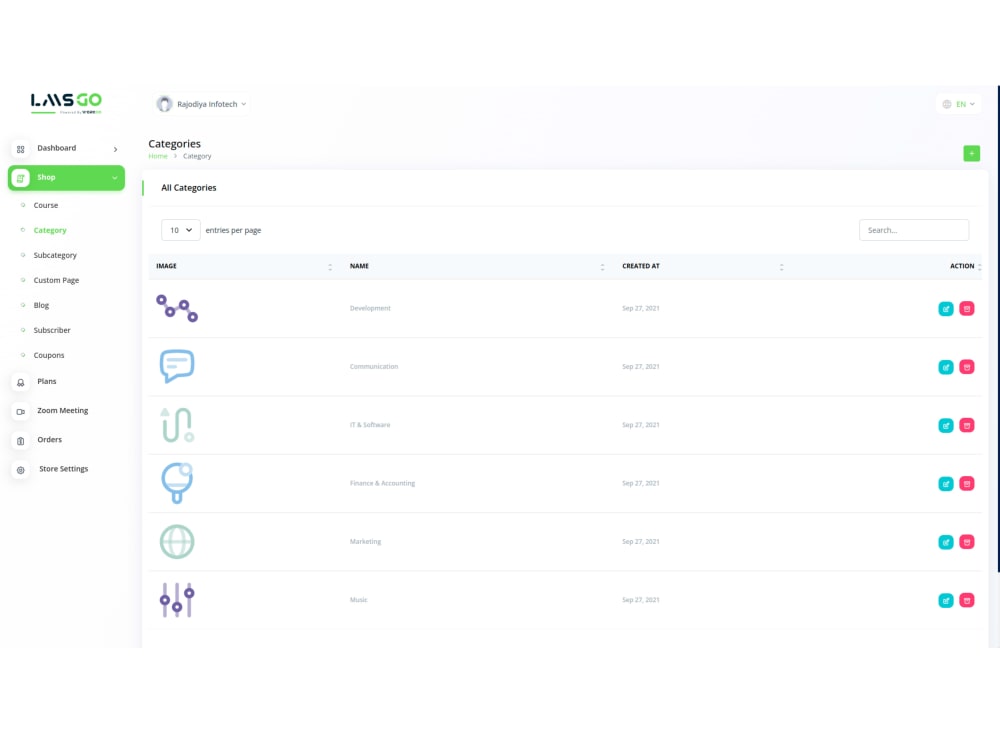Edit the Finance & Accounting category
The height and width of the screenshot is (750, 1000).
[946, 483]
